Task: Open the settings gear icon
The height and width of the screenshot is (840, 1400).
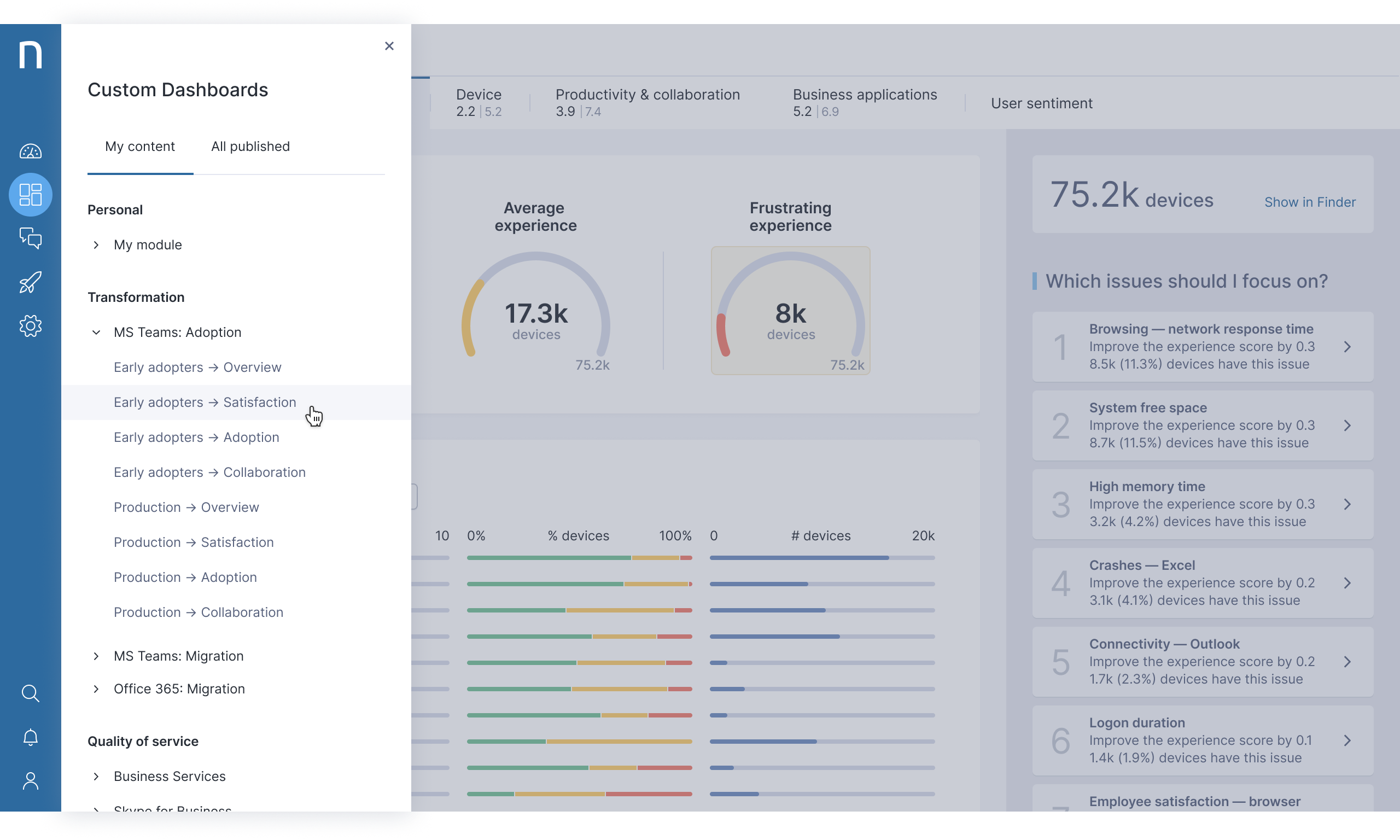Action: click(x=31, y=326)
